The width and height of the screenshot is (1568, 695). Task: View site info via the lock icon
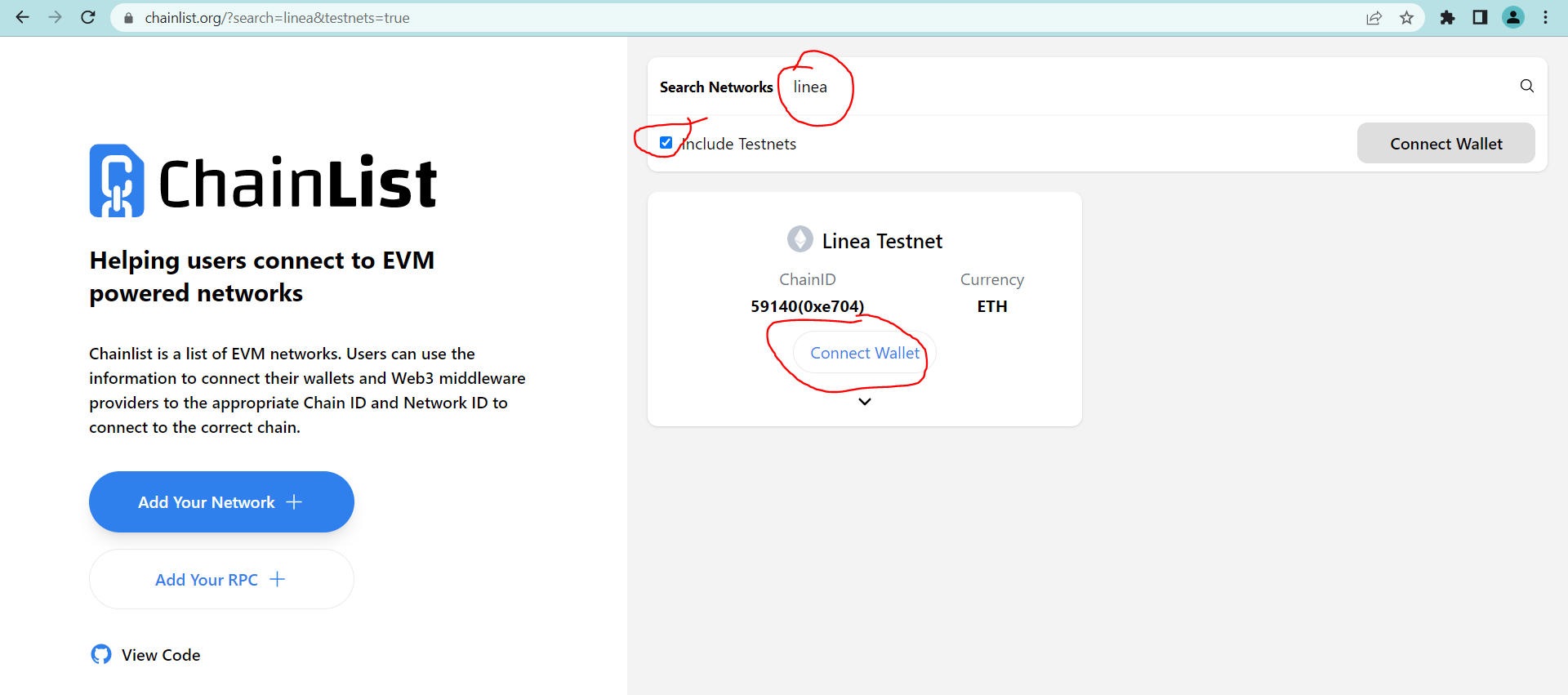128,18
